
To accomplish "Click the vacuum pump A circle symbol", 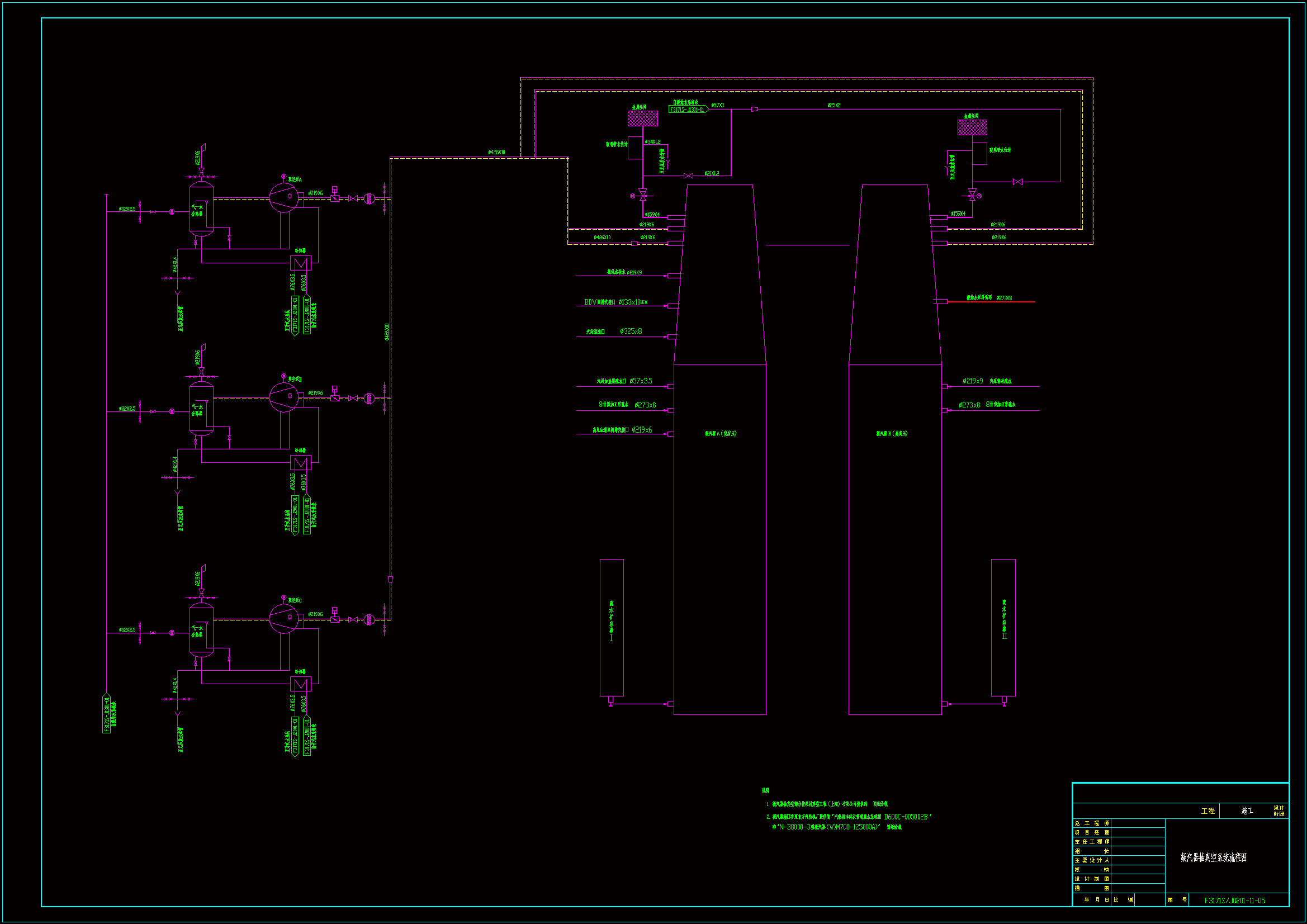I will pos(283,197).
